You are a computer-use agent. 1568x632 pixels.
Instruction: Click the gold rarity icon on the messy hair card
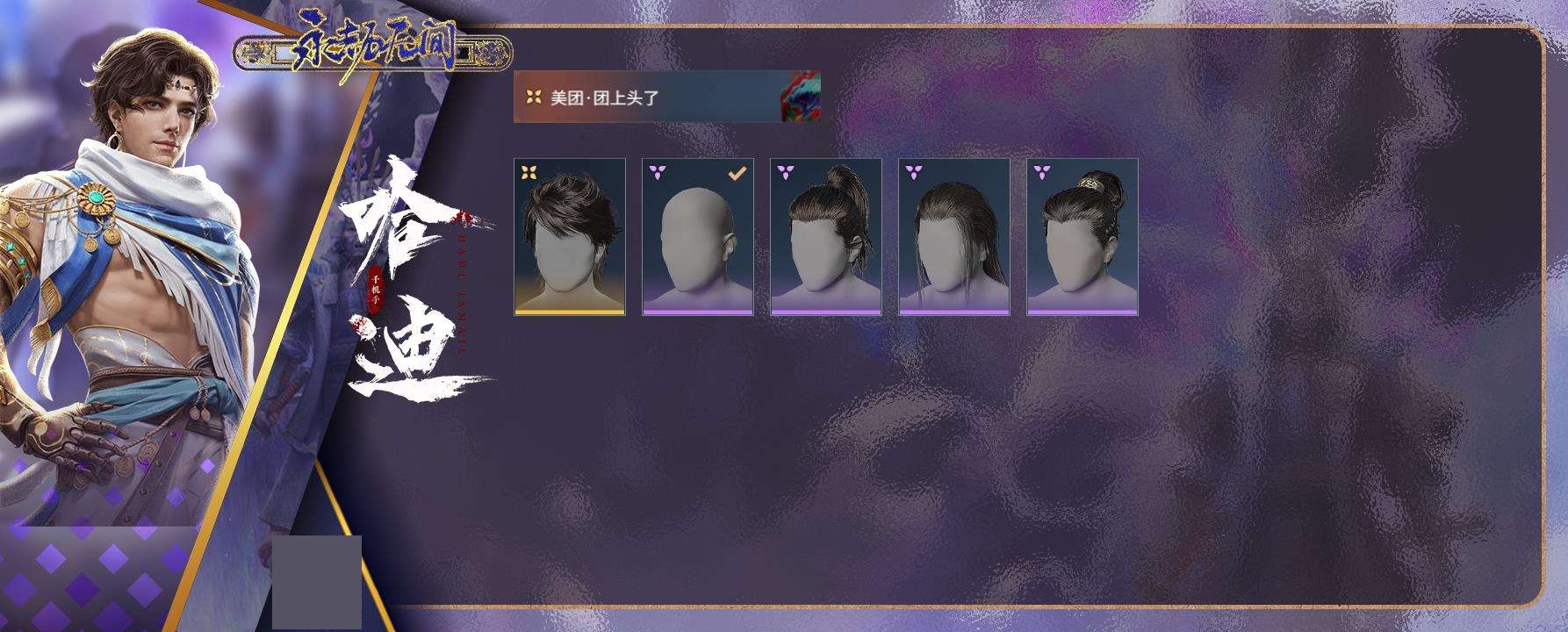[529, 172]
